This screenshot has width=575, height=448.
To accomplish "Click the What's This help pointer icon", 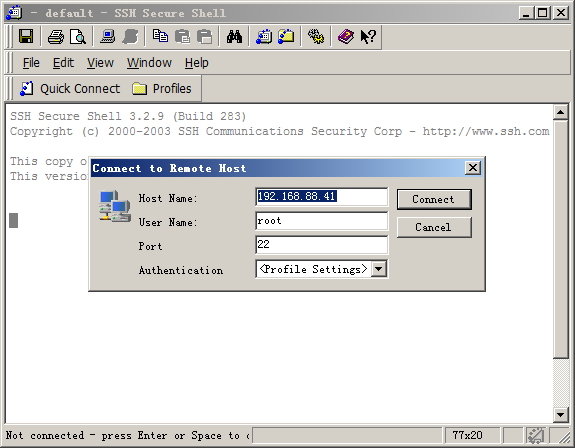I will (x=368, y=37).
